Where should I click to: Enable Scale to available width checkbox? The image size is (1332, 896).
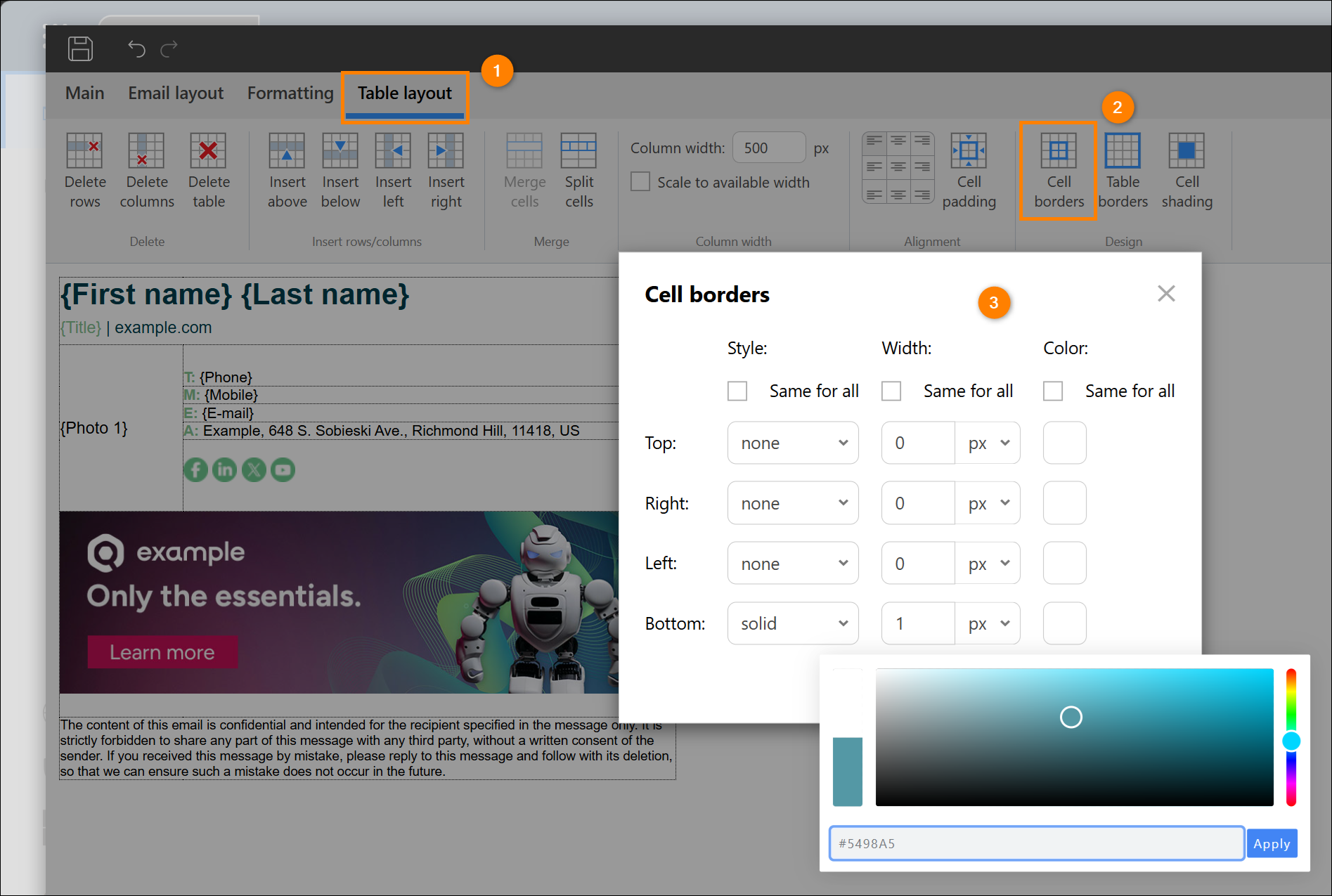coord(640,182)
